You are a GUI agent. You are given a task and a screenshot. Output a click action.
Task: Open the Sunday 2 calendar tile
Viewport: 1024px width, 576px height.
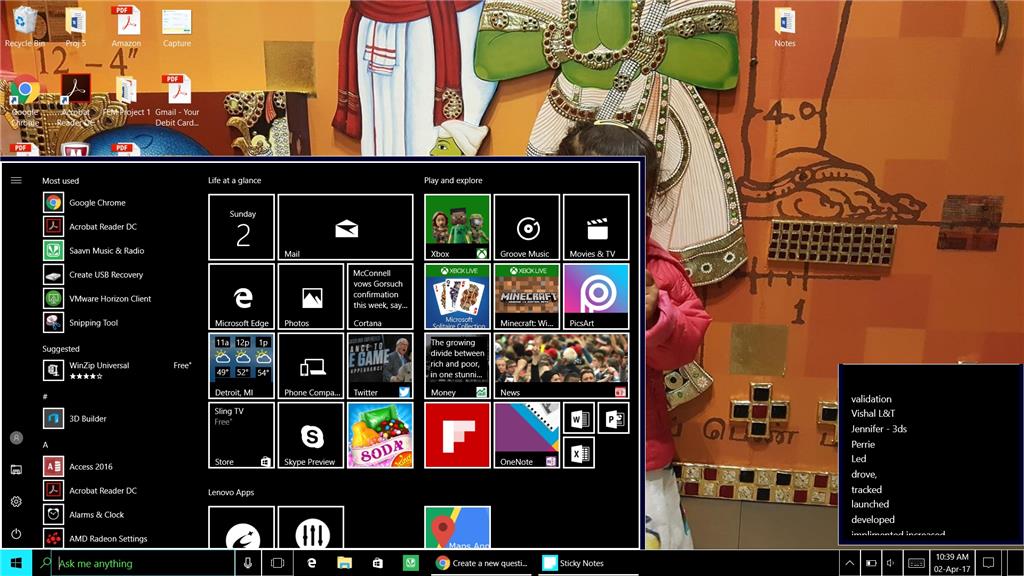point(242,227)
